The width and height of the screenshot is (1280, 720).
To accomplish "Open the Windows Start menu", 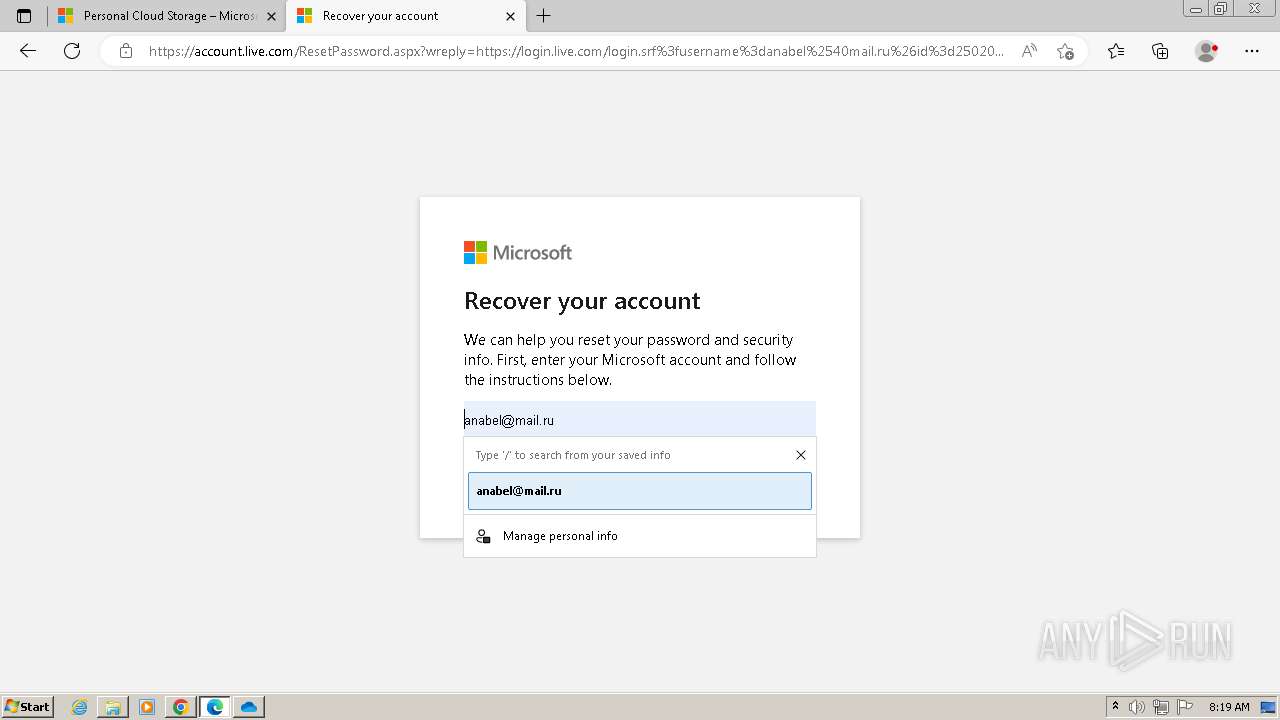I will click(28, 706).
